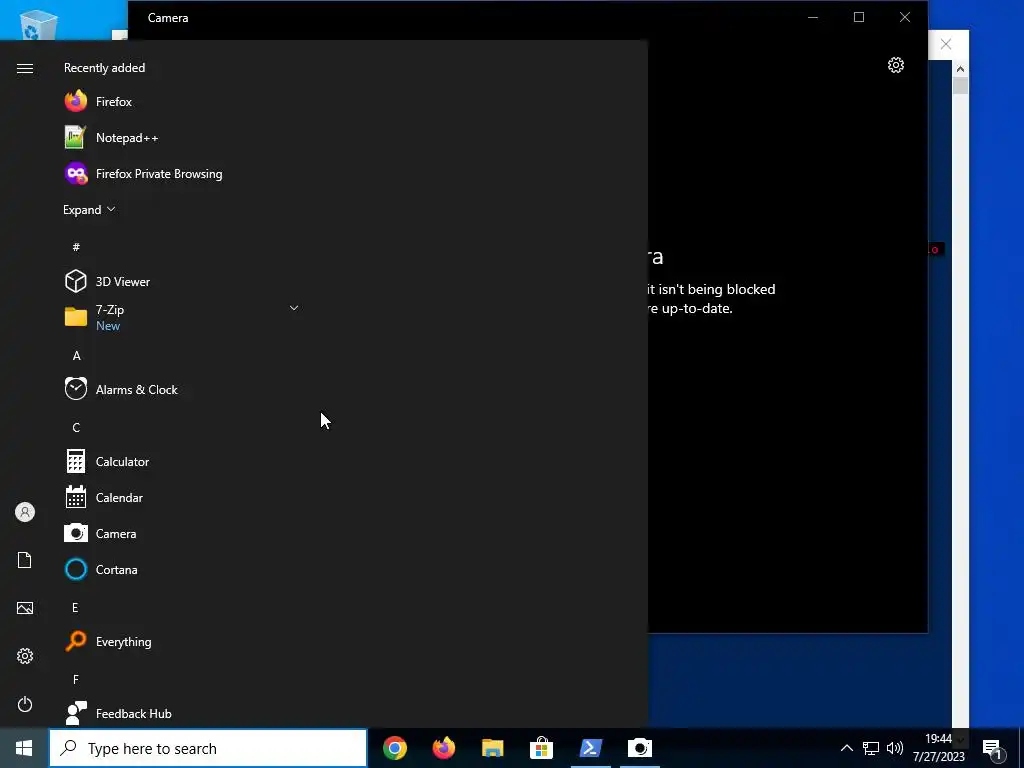1024x768 pixels.
Task: Open Microsoft Store from the taskbar
Action: 541,748
